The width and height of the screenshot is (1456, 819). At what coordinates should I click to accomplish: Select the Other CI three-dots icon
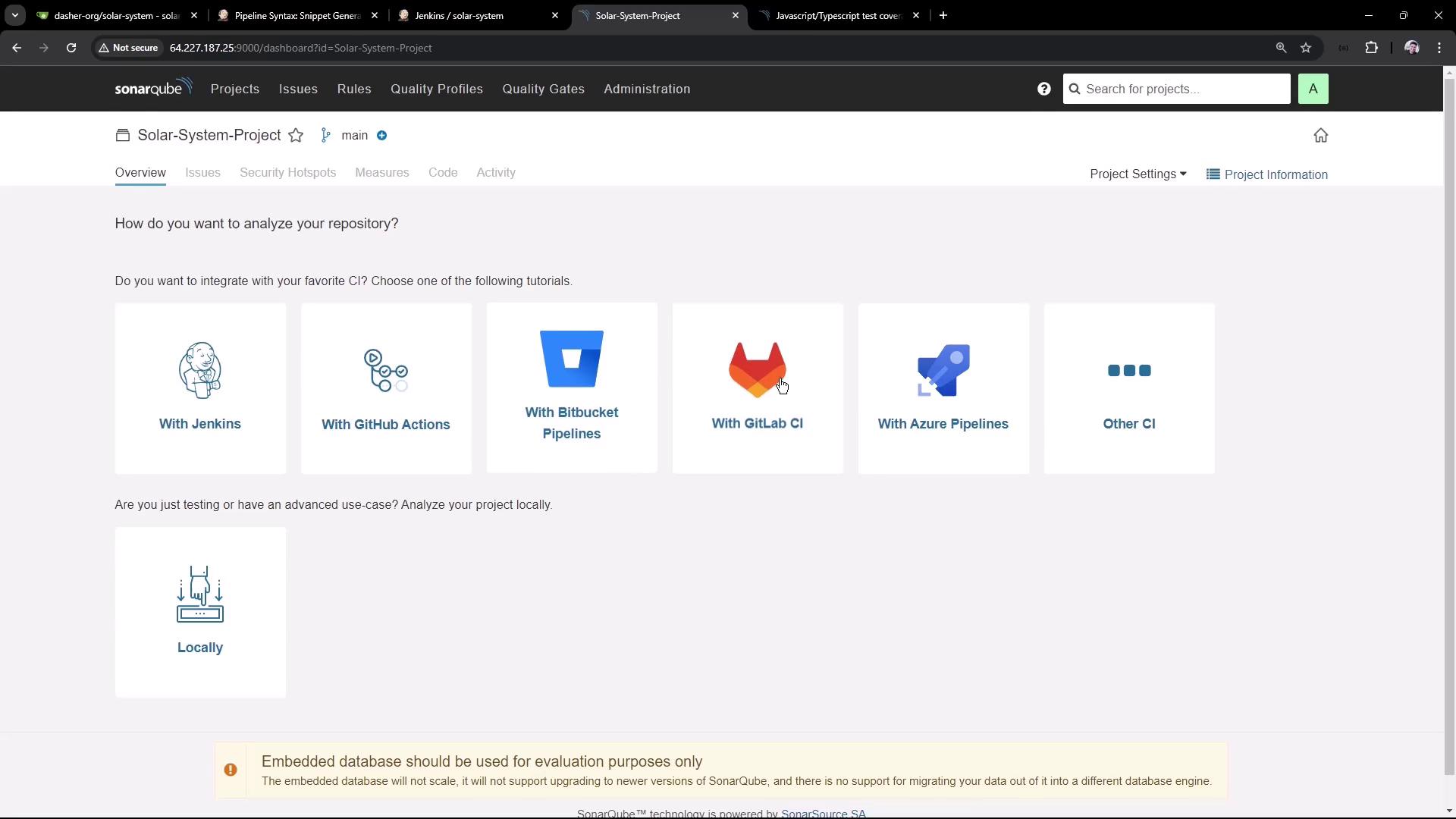[x=1128, y=370]
